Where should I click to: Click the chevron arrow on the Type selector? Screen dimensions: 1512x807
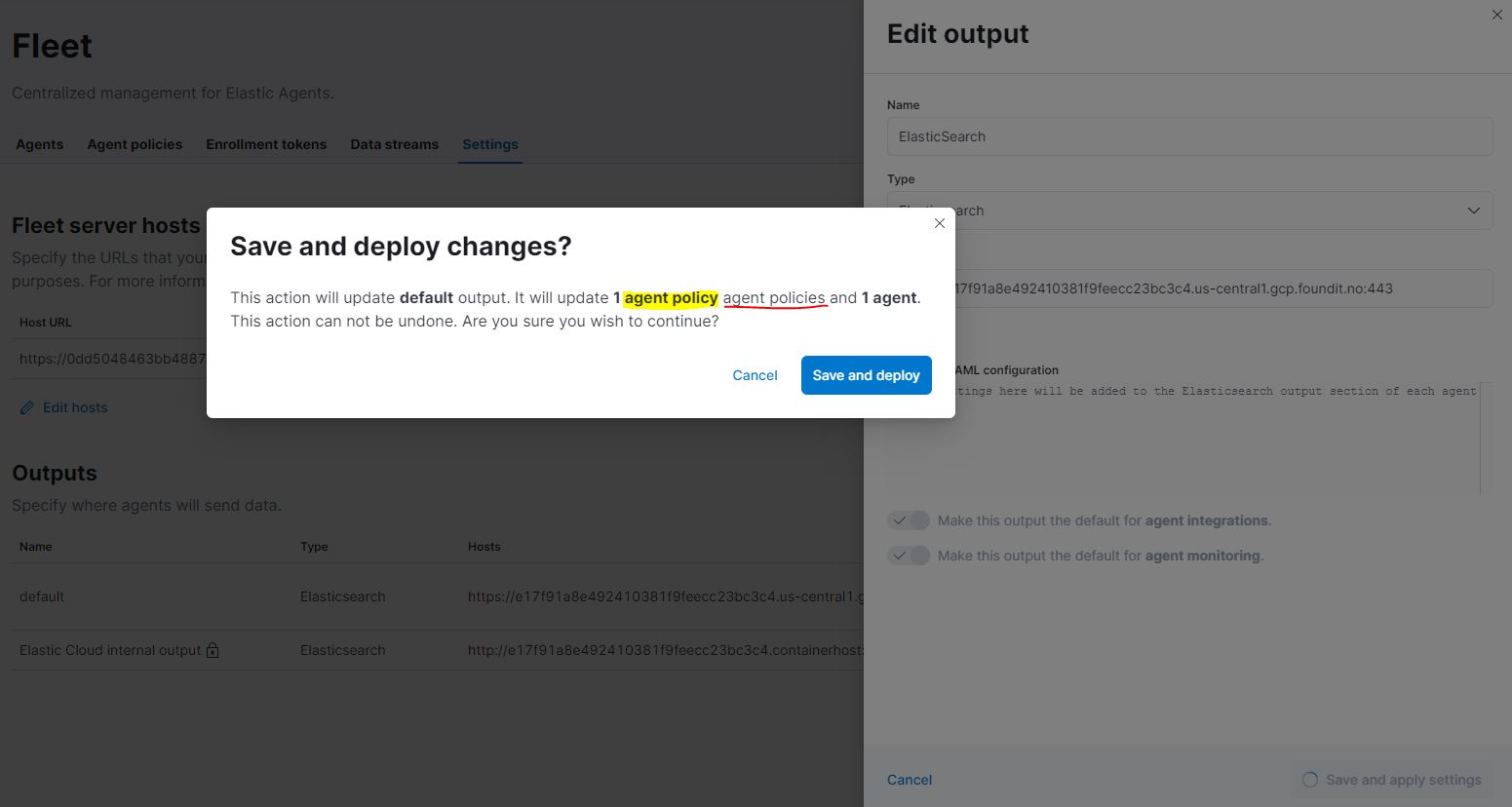coord(1474,210)
